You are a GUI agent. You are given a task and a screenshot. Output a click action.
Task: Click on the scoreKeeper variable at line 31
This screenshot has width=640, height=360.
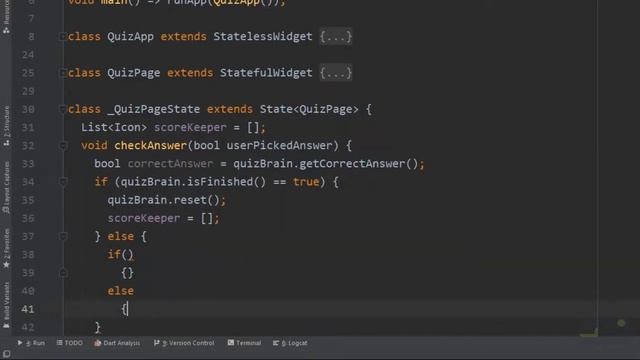pos(190,127)
